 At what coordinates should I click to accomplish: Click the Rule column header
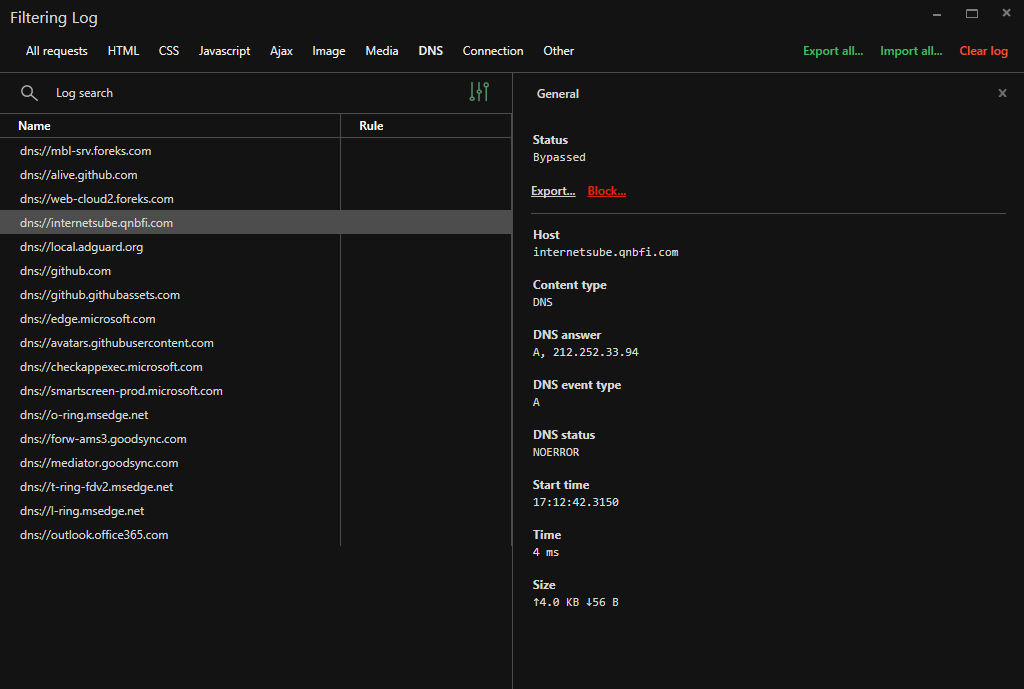click(371, 125)
